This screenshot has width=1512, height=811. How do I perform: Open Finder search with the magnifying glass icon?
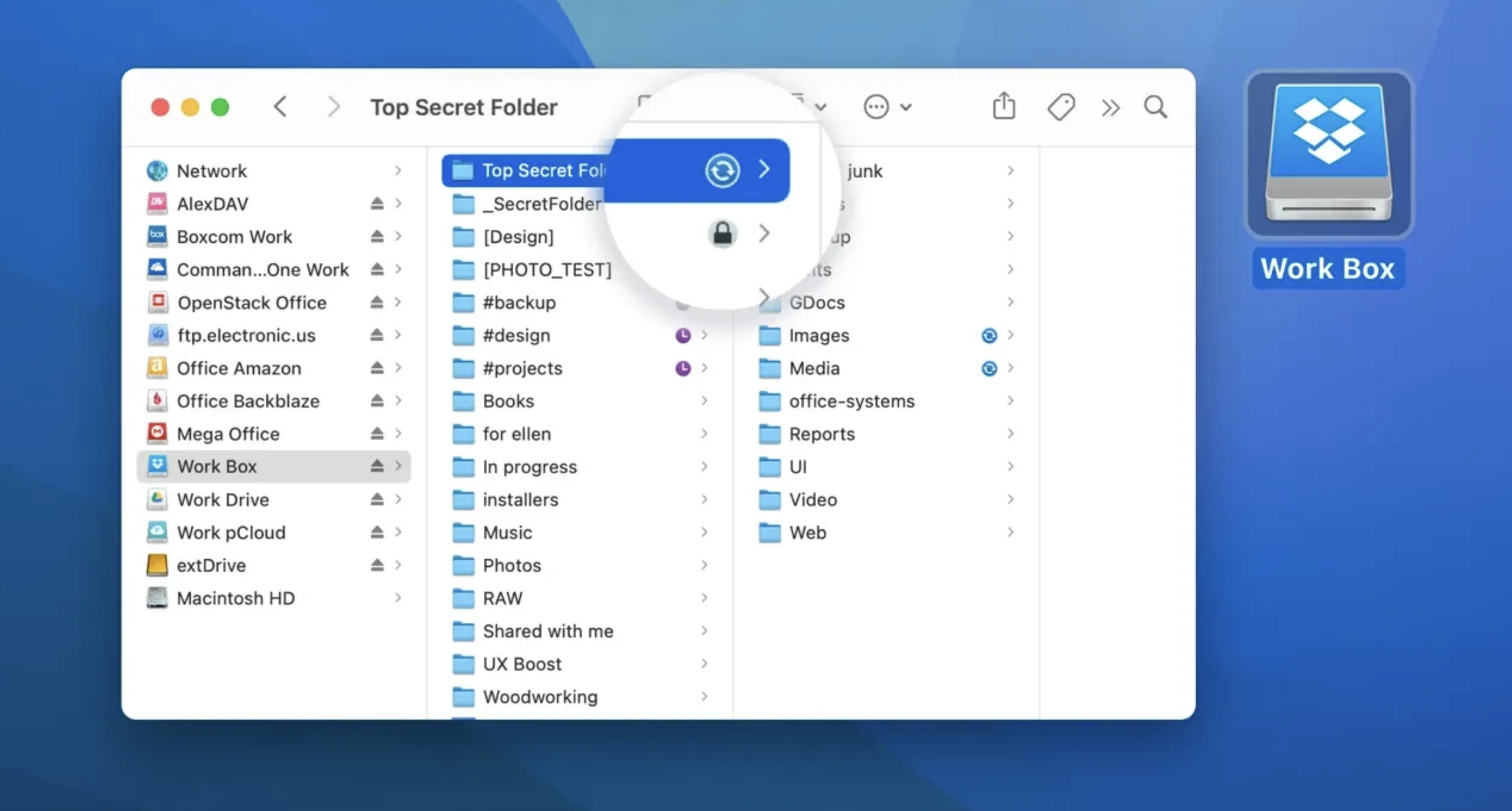click(x=1155, y=107)
